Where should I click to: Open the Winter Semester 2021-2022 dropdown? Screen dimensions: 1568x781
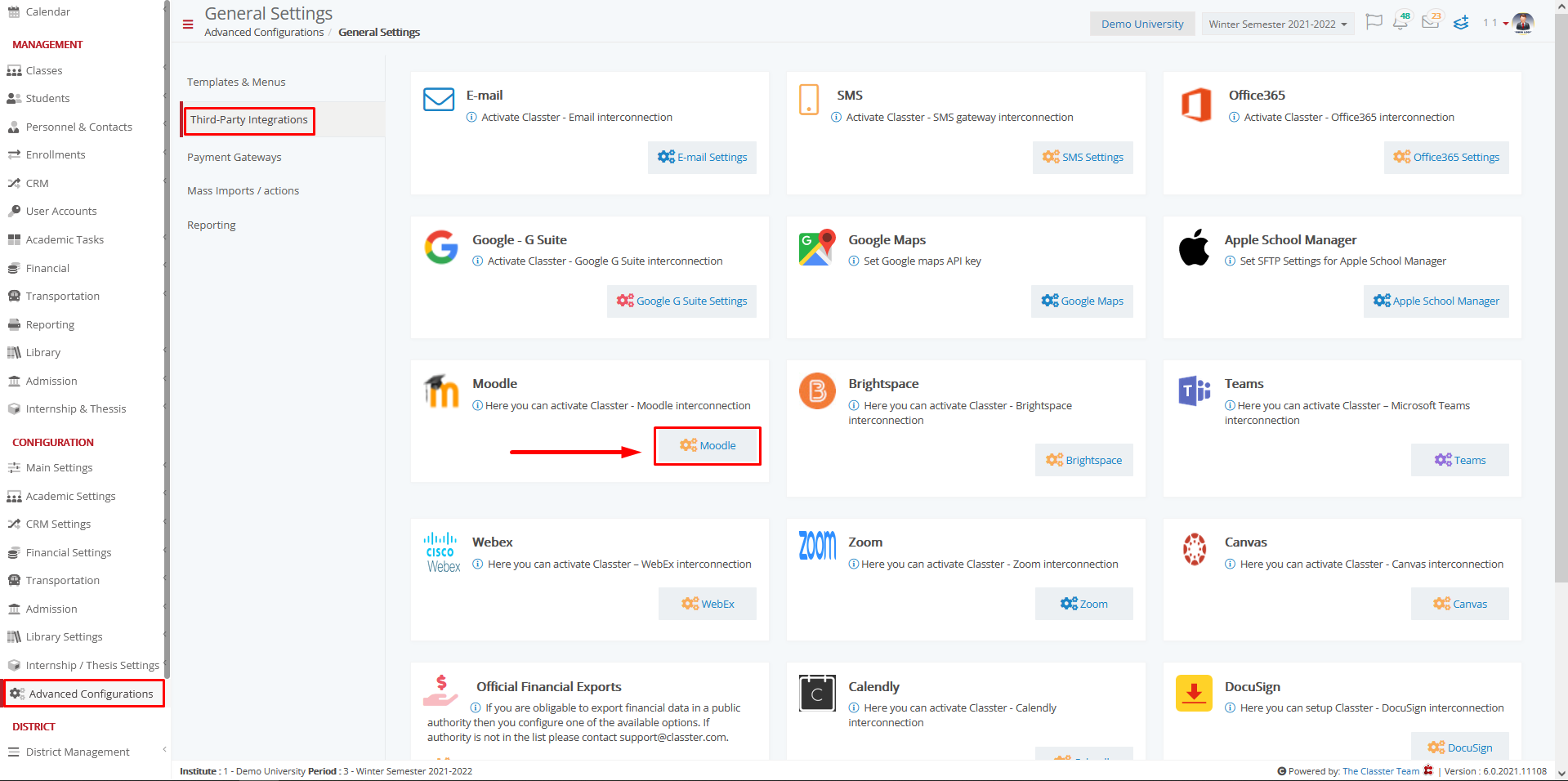[1278, 24]
